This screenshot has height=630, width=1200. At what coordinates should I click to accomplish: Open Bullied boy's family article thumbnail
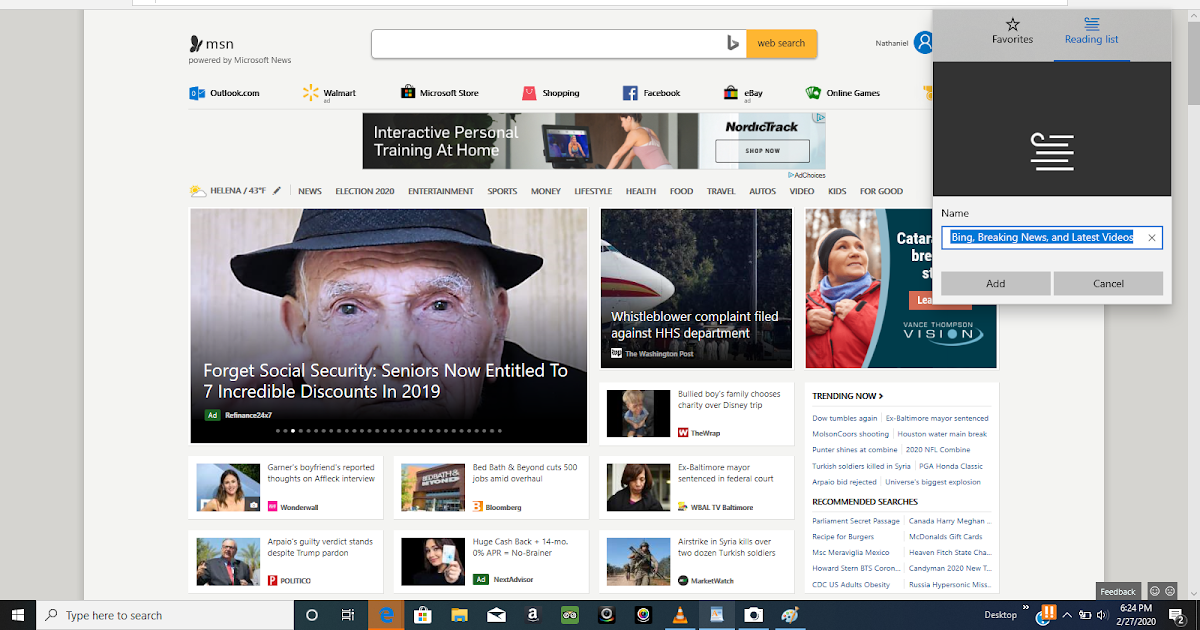click(x=639, y=414)
